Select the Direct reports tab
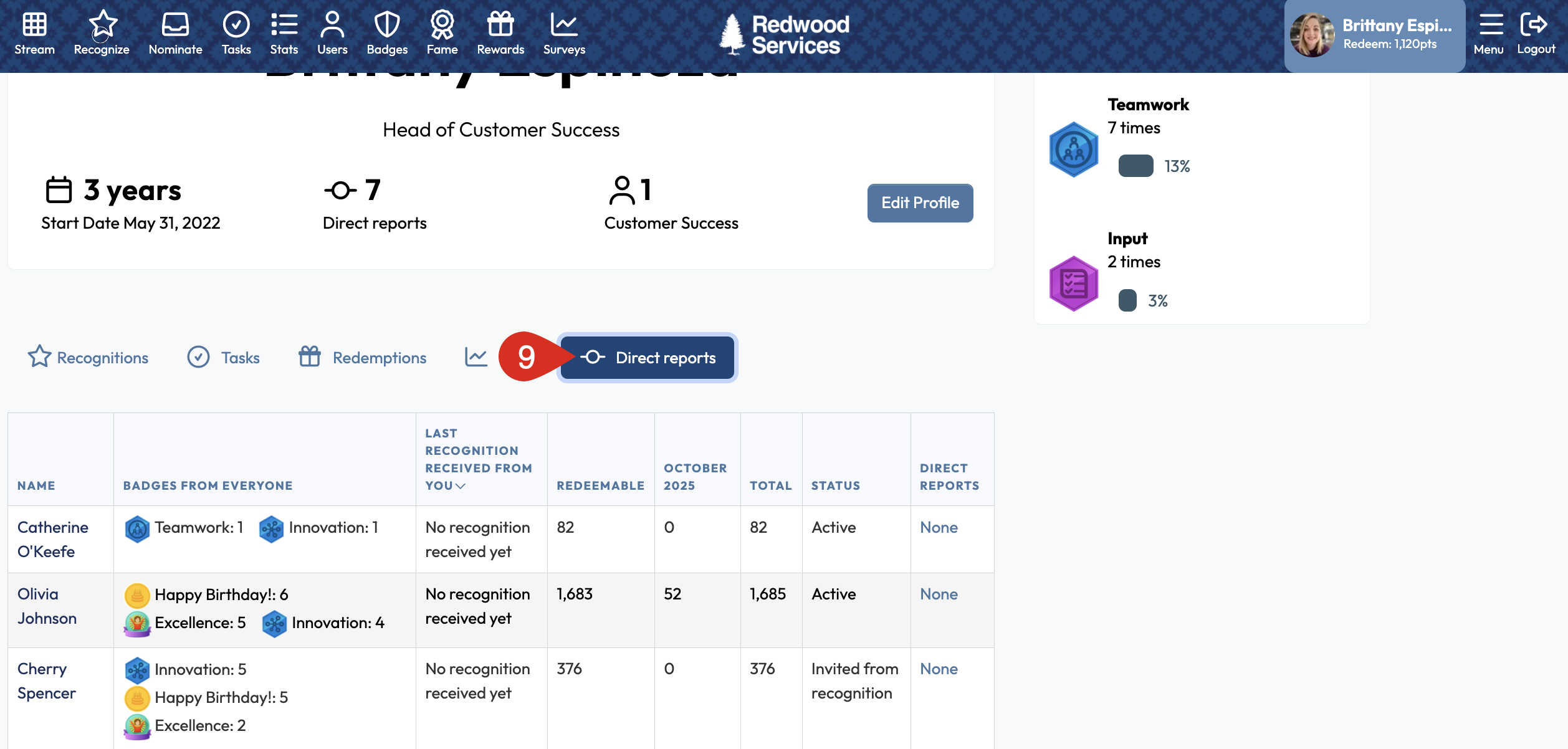Image resolution: width=1568 pixels, height=749 pixels. click(648, 358)
